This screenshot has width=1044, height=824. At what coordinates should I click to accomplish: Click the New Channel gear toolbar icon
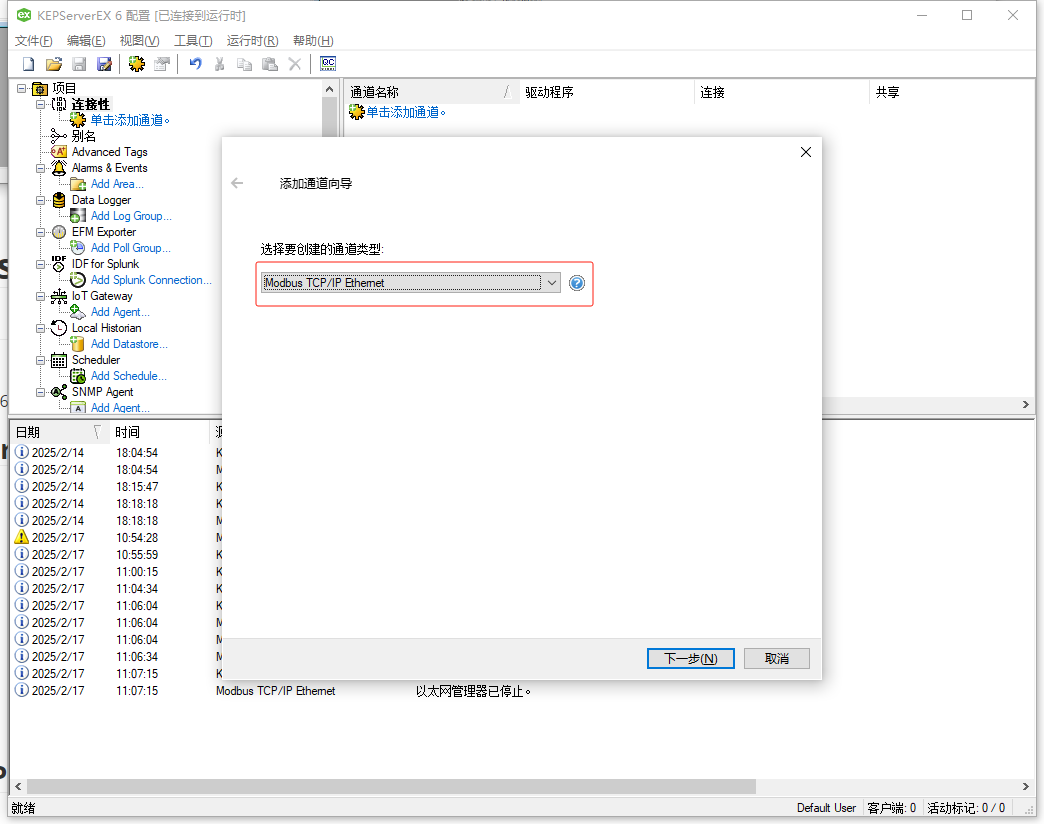coord(136,64)
